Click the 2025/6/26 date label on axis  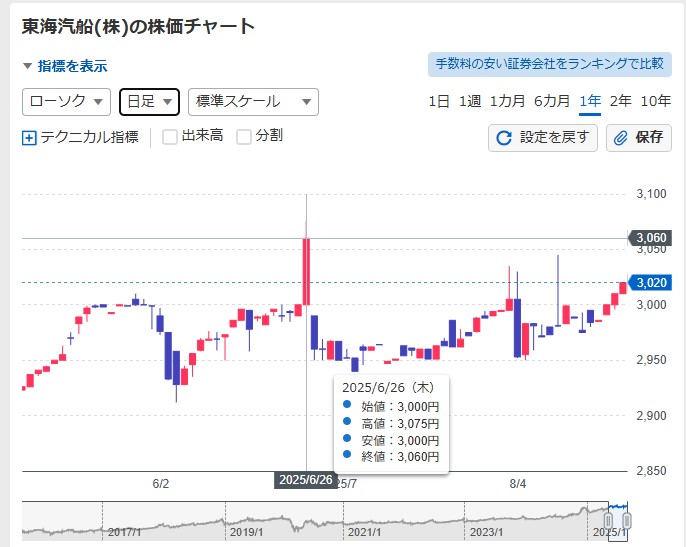click(306, 480)
